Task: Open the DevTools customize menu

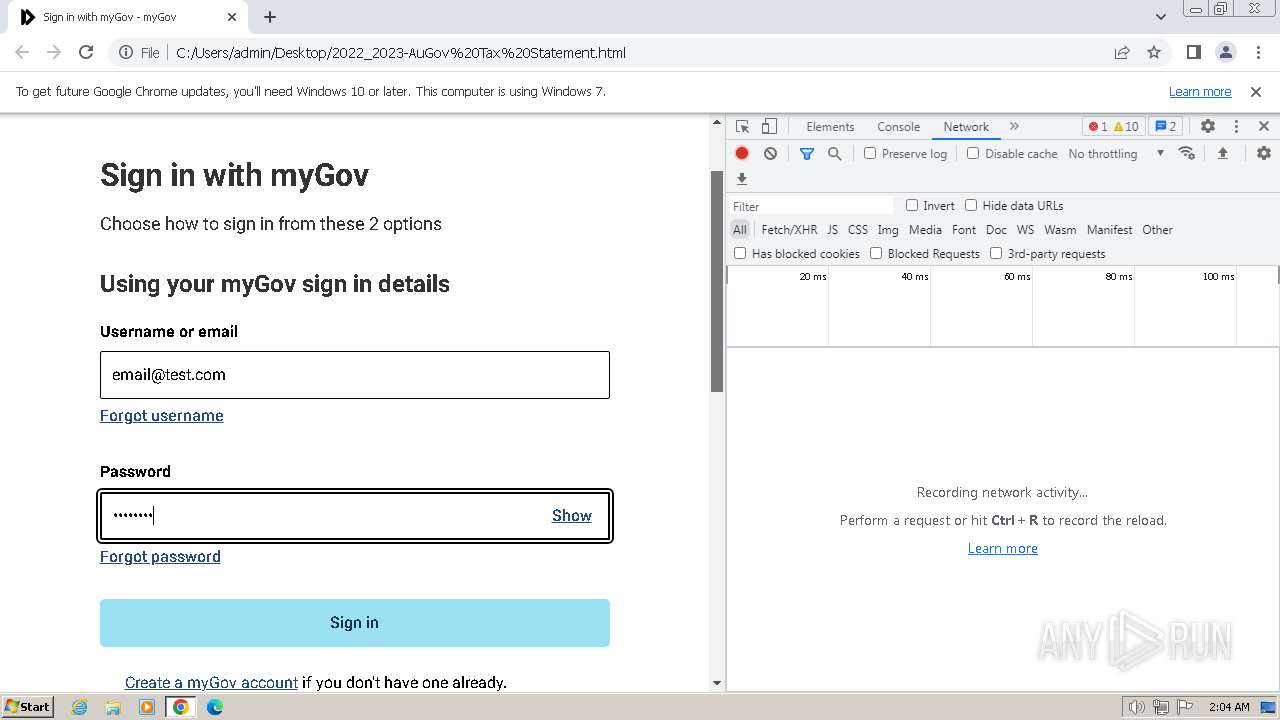Action: coord(1236,127)
